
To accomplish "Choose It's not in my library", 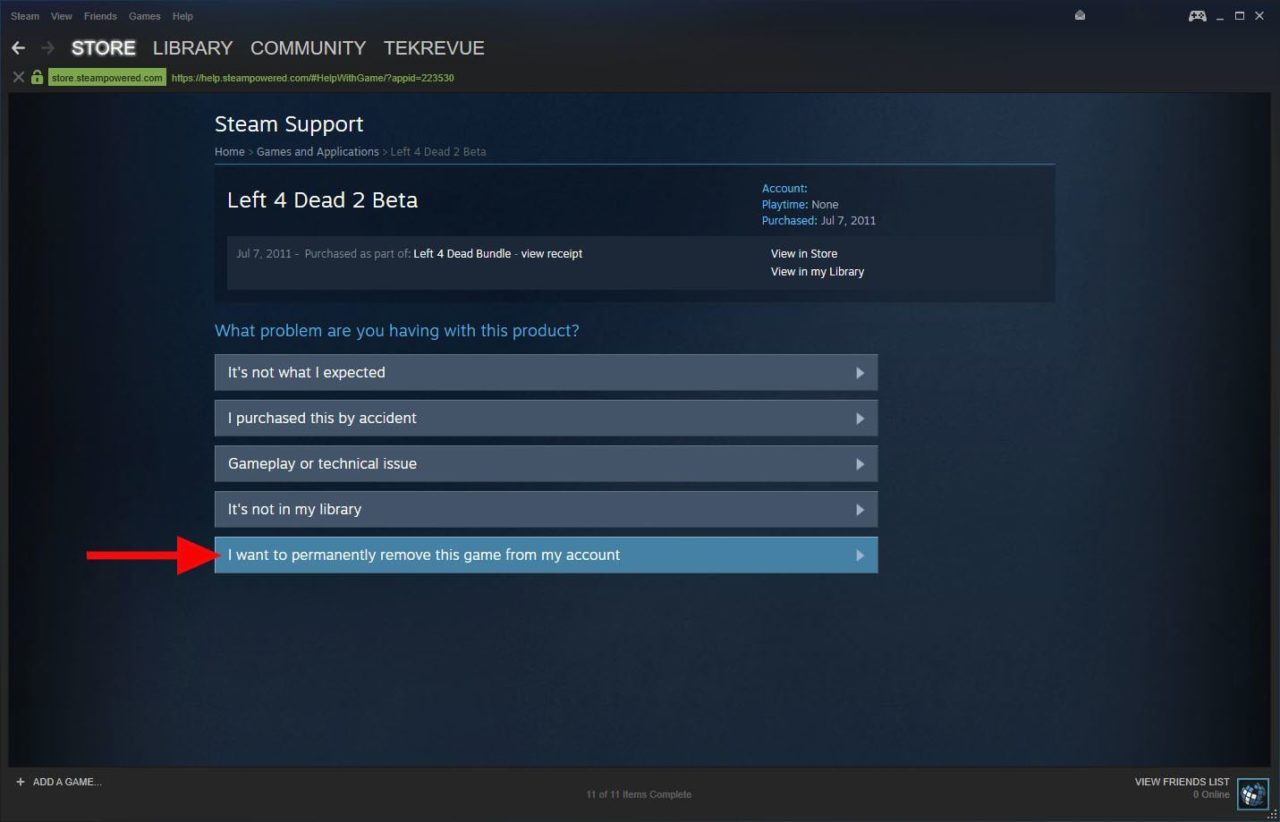I will coord(546,509).
